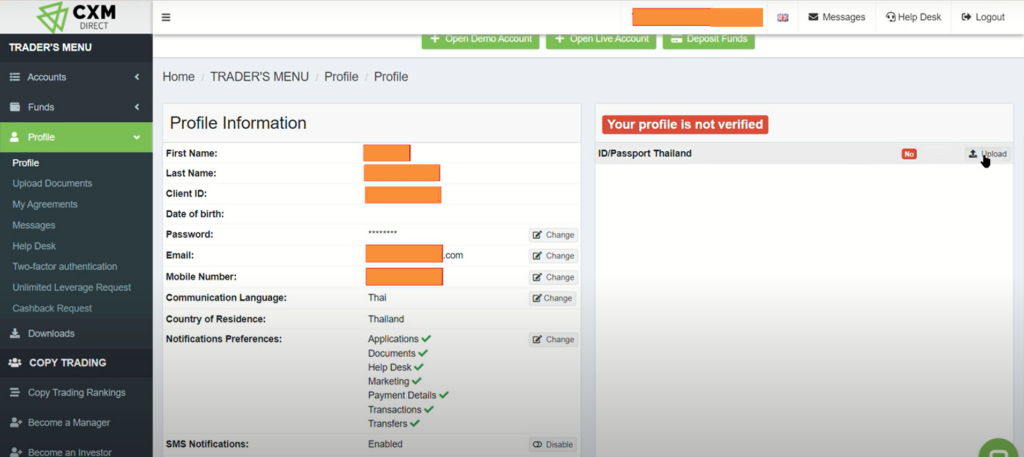The width and height of the screenshot is (1024, 457).
Task: Click the Documents green checkmark
Action: pos(423,353)
